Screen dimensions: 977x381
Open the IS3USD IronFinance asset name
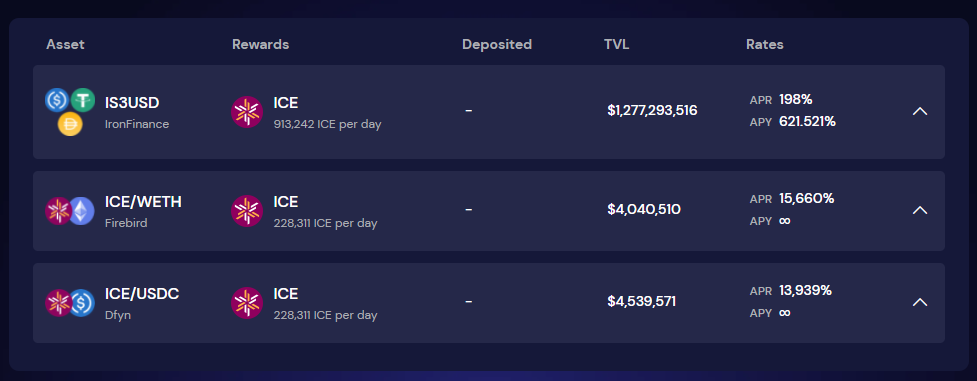[x=136, y=112]
